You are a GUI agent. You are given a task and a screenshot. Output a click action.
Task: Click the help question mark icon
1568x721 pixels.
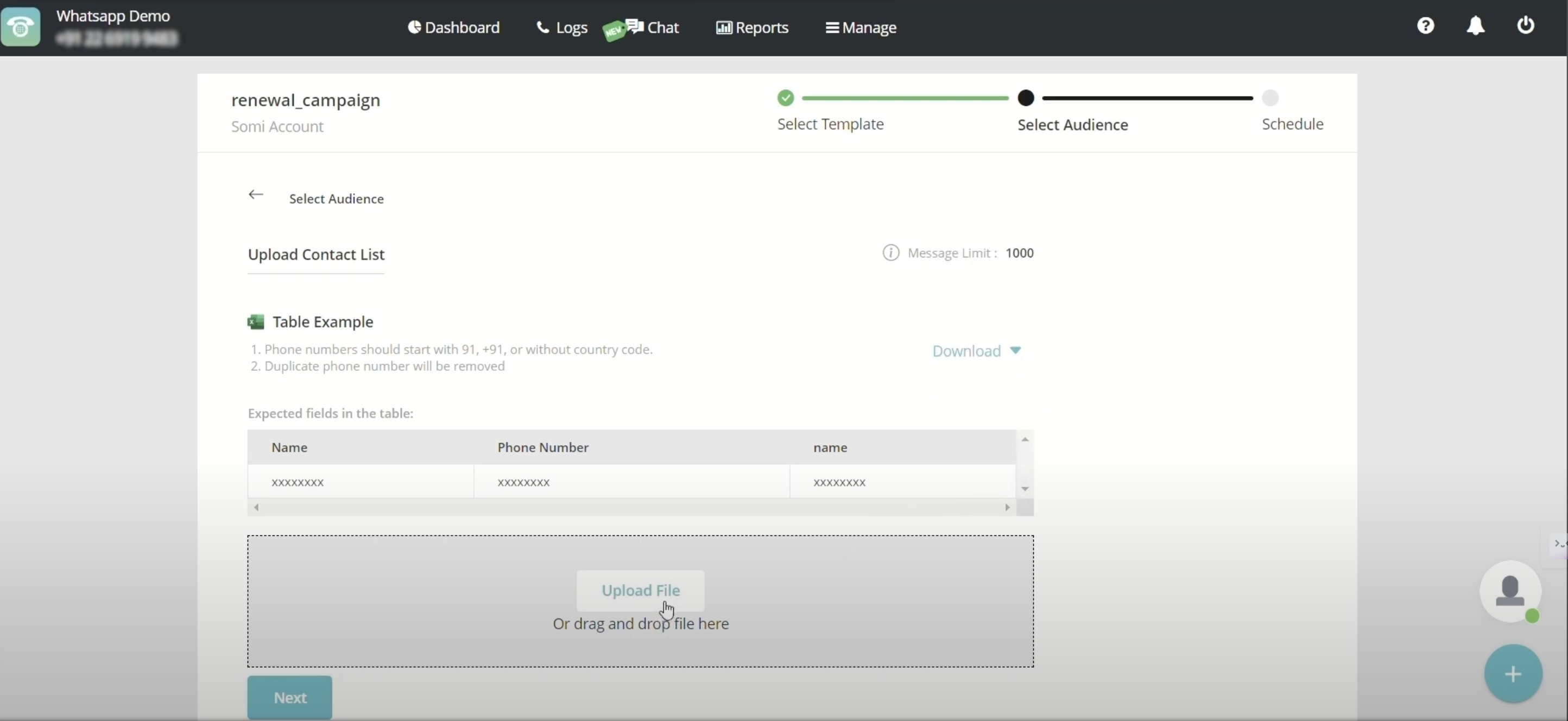pos(1426,26)
